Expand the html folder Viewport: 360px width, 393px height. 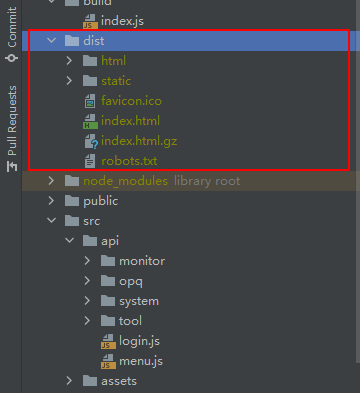pyautogui.click(x=69, y=61)
